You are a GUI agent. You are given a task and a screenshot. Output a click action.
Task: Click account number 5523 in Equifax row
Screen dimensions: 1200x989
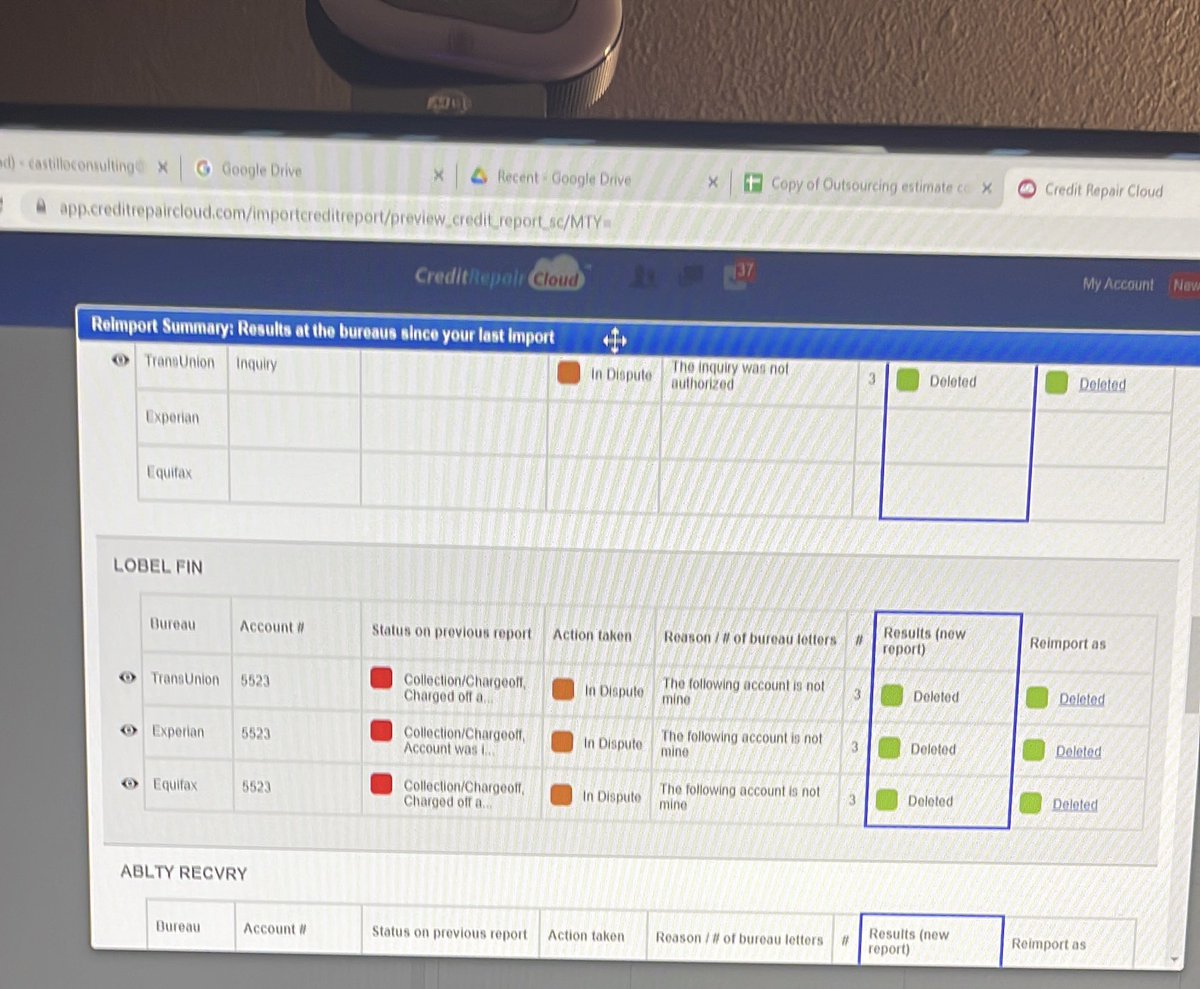[256, 787]
